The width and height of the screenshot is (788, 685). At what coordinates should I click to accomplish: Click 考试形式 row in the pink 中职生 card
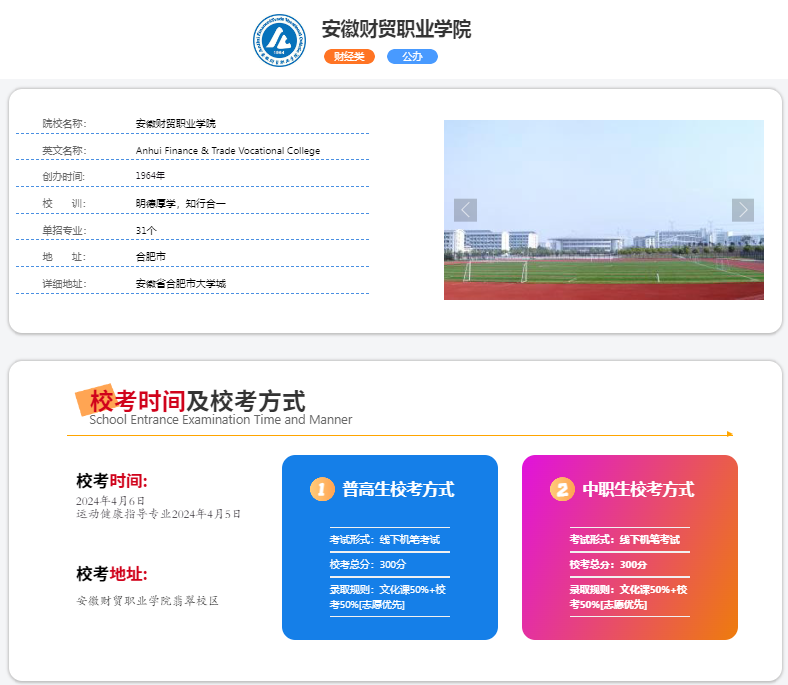pos(625,540)
